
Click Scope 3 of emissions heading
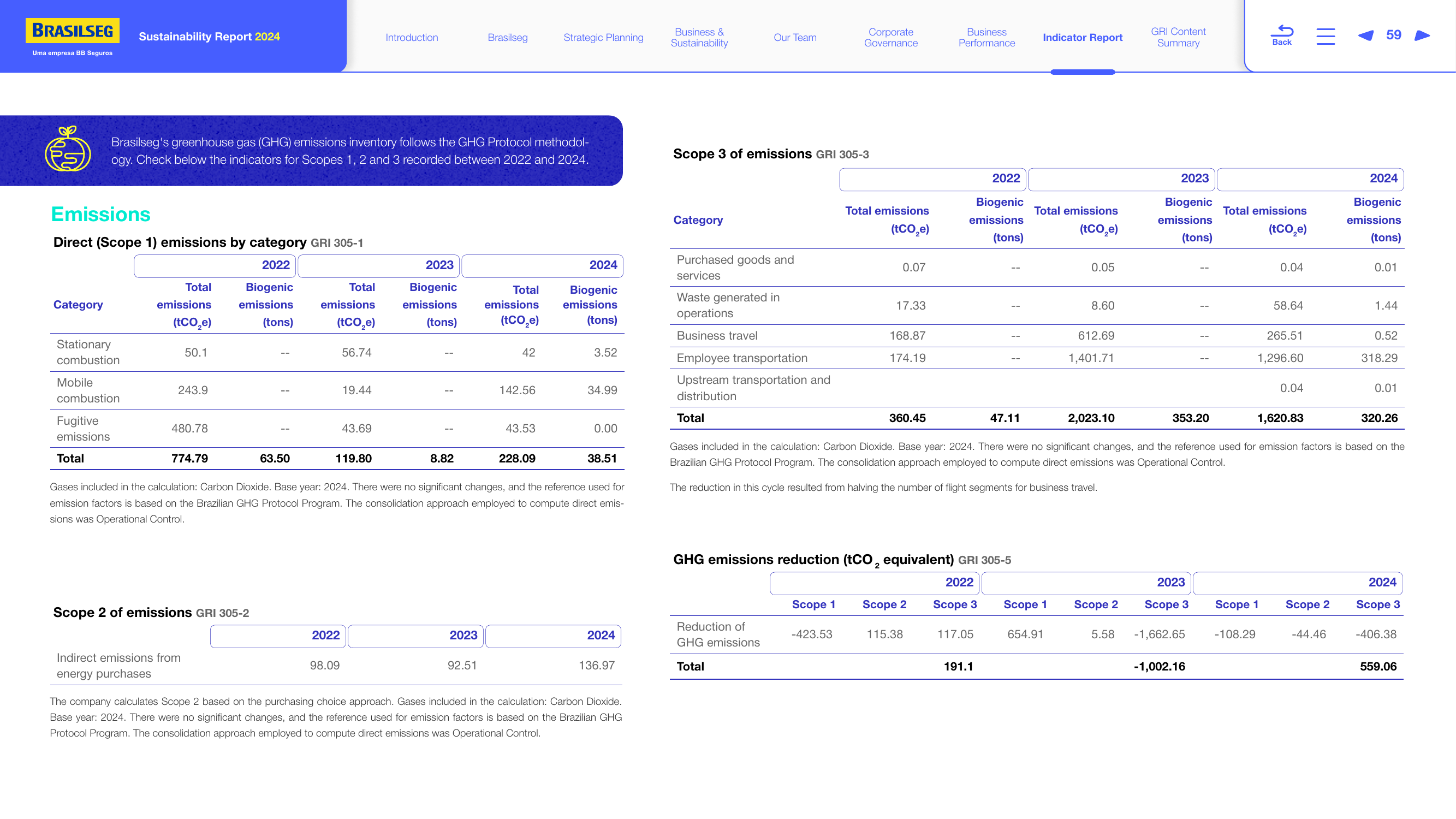[742, 154]
